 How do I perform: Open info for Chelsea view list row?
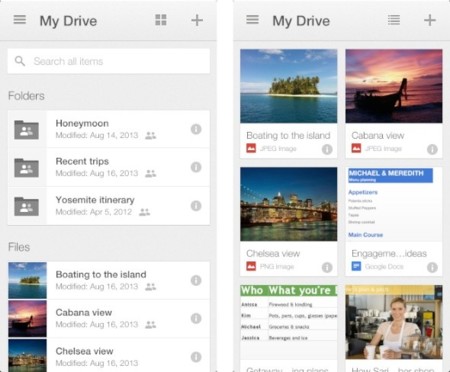(196, 357)
